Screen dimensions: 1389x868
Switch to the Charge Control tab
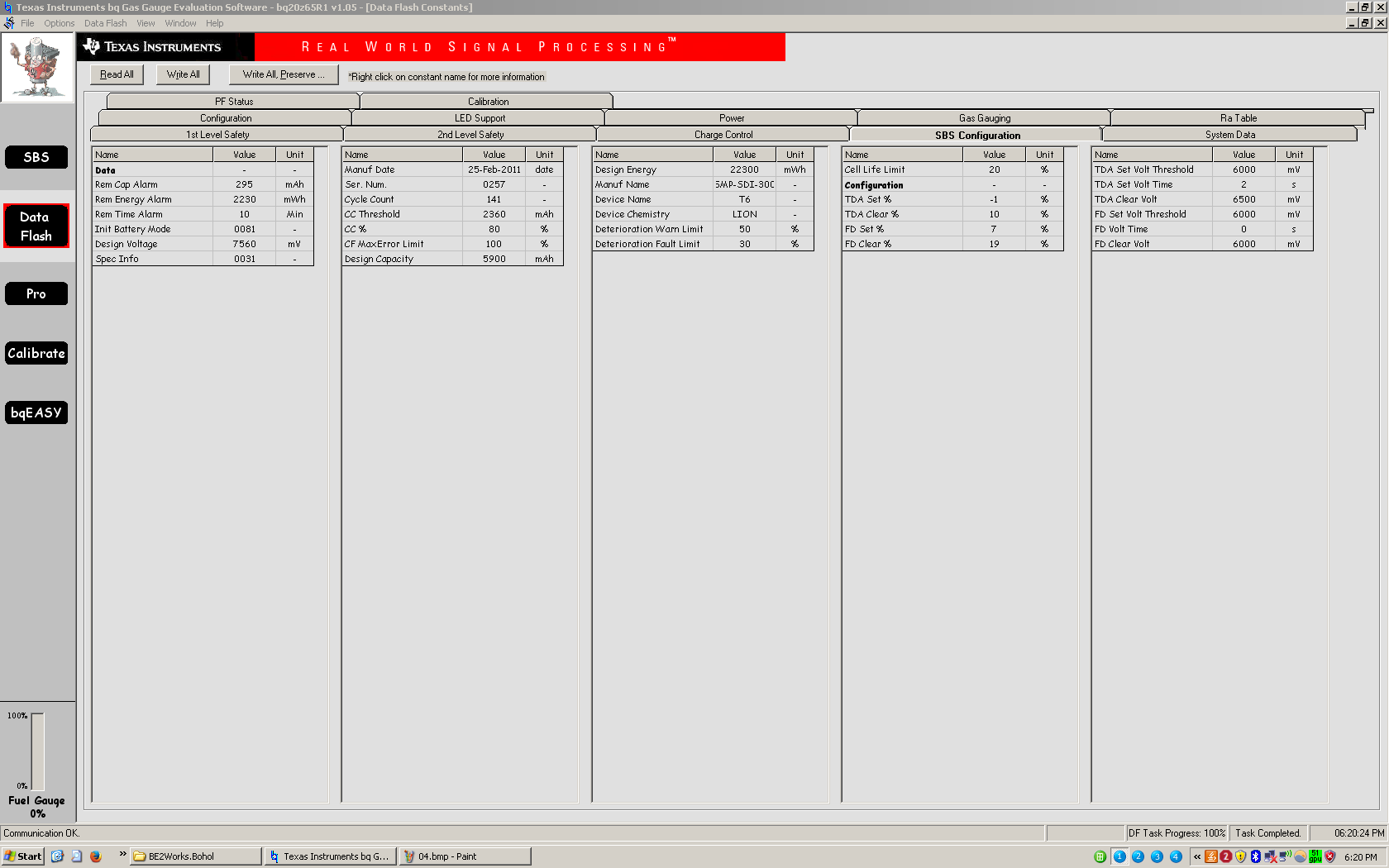(723, 135)
